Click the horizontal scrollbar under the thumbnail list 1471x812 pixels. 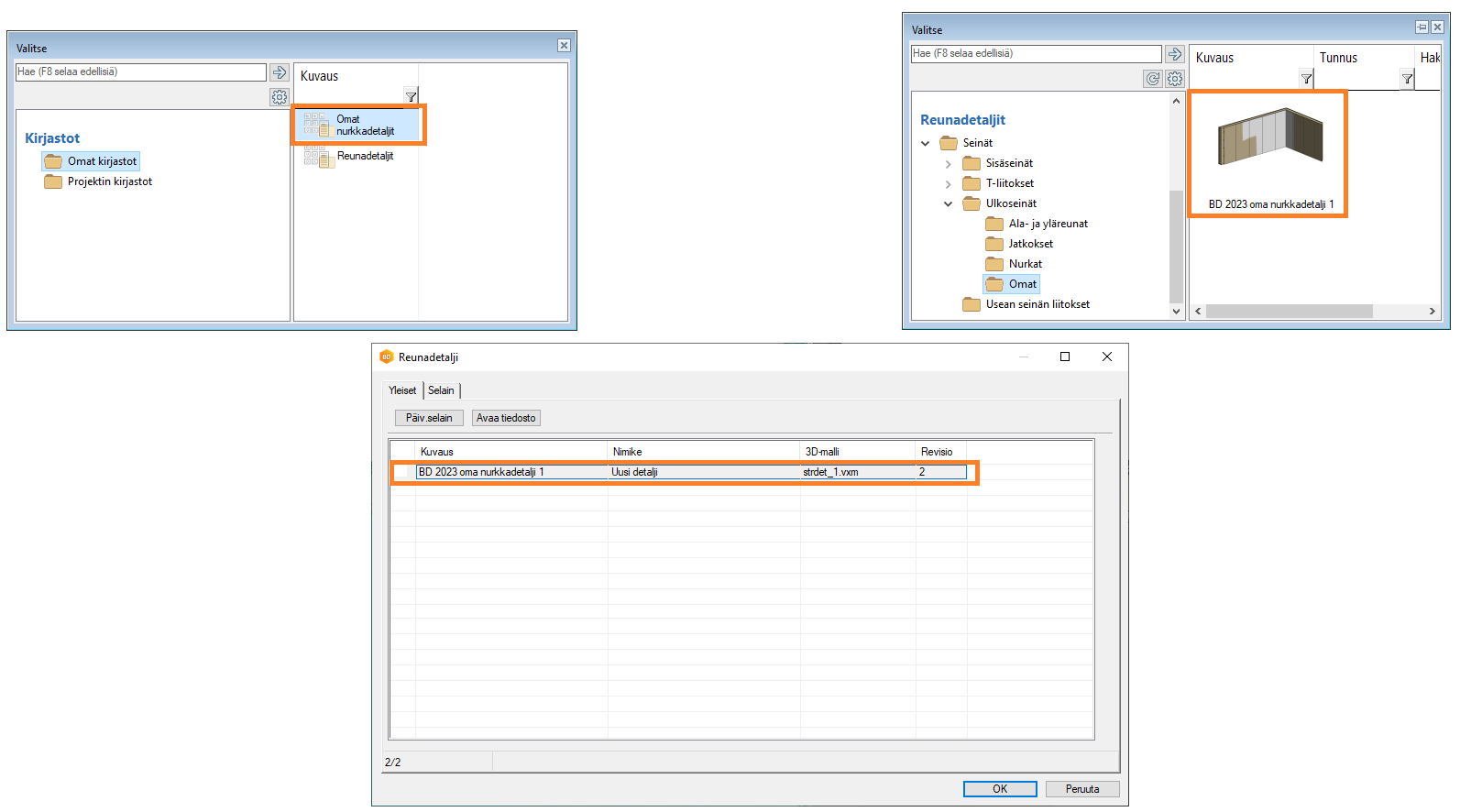[1289, 312]
